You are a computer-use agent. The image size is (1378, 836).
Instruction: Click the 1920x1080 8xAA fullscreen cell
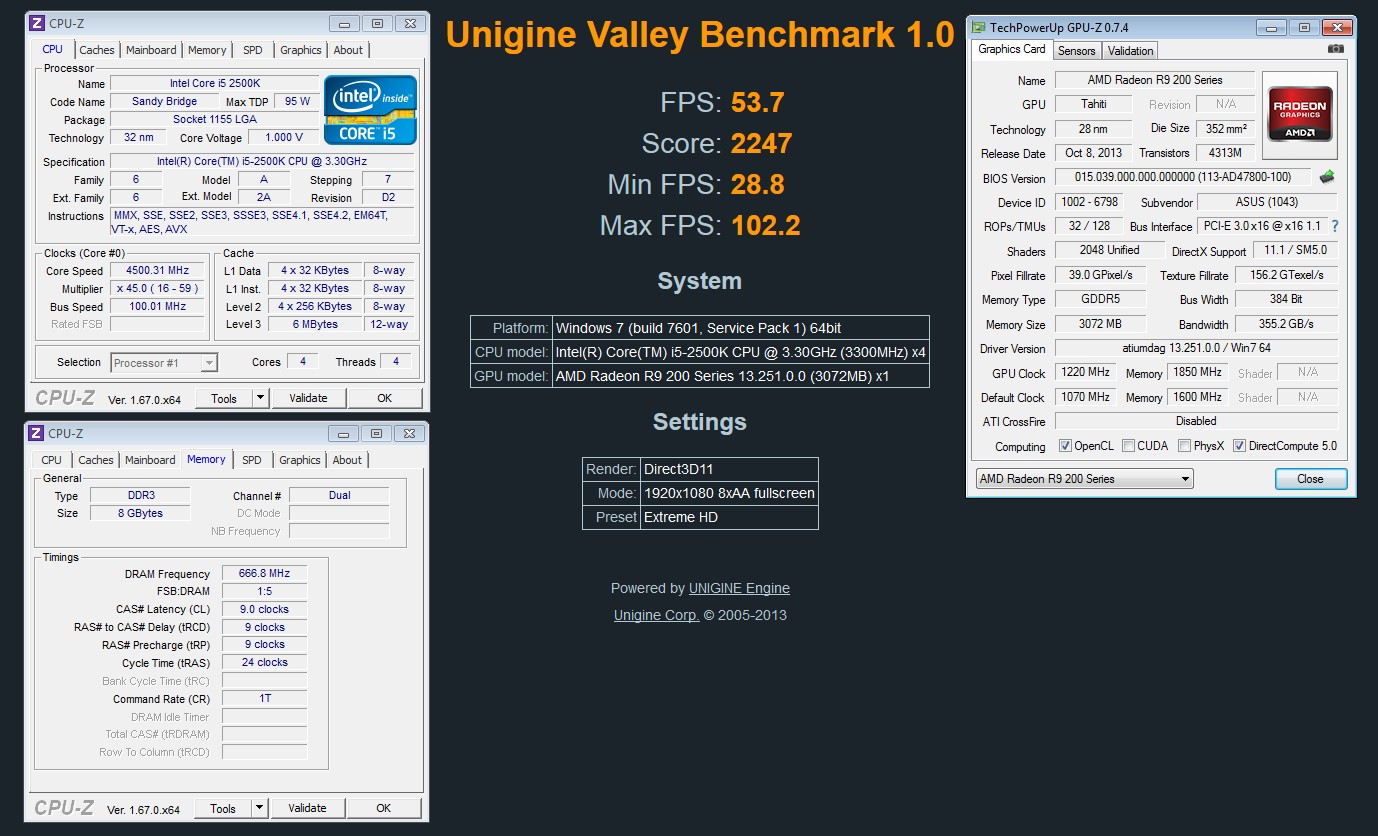pyautogui.click(x=729, y=493)
